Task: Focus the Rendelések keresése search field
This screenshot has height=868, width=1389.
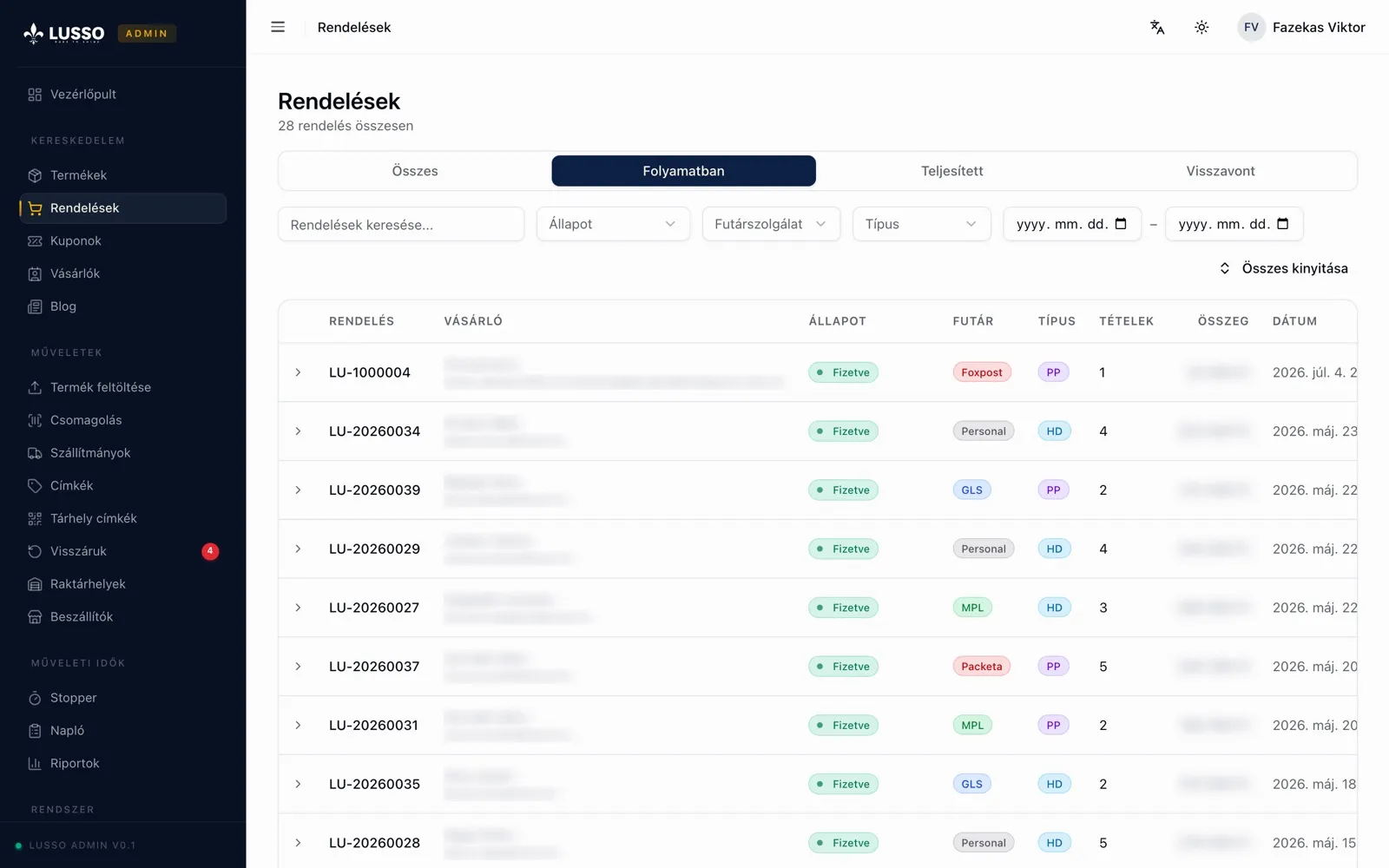Action: click(401, 224)
